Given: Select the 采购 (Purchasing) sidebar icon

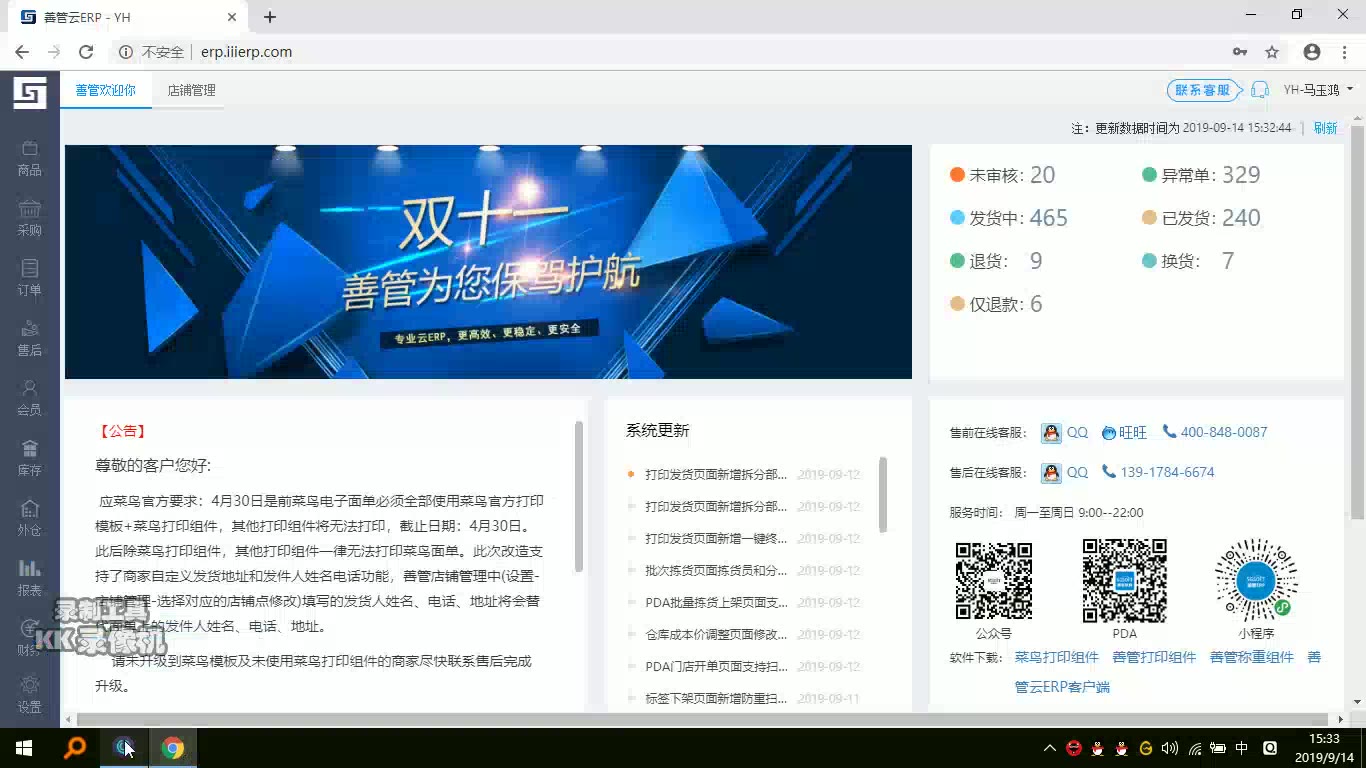Looking at the screenshot, I should pos(29,217).
